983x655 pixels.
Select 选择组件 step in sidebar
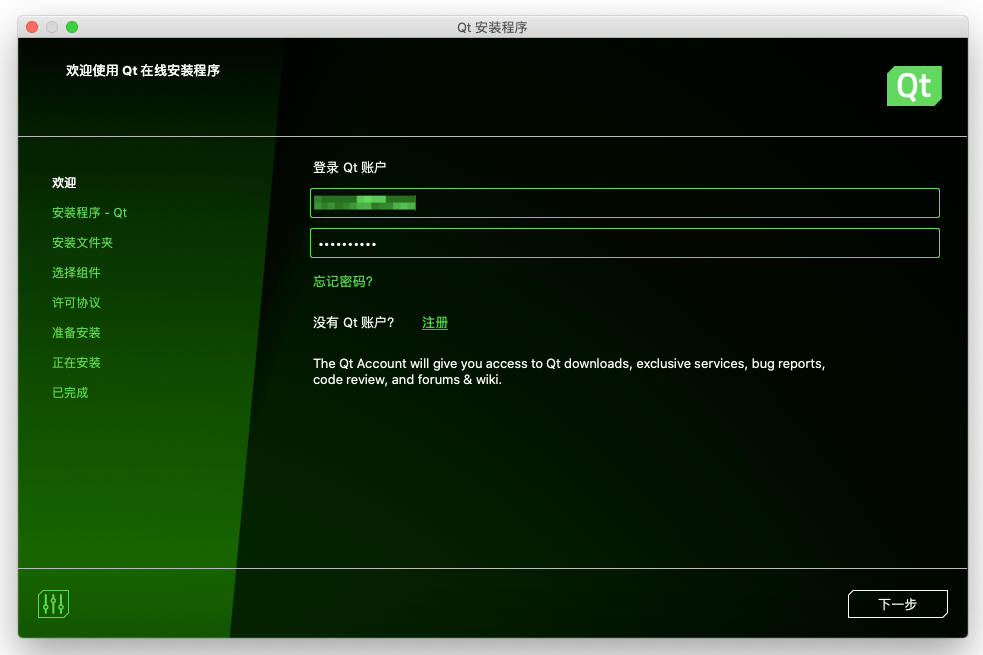click(x=76, y=273)
